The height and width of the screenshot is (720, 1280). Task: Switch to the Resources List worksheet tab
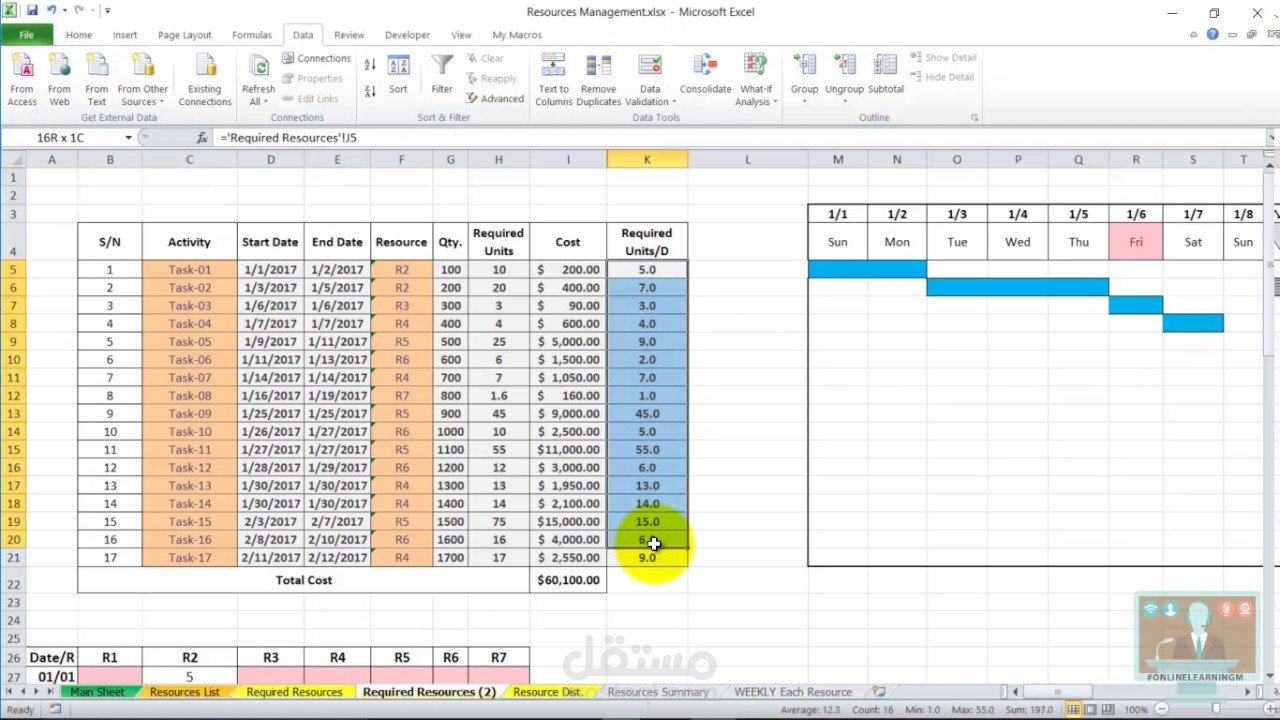point(184,692)
